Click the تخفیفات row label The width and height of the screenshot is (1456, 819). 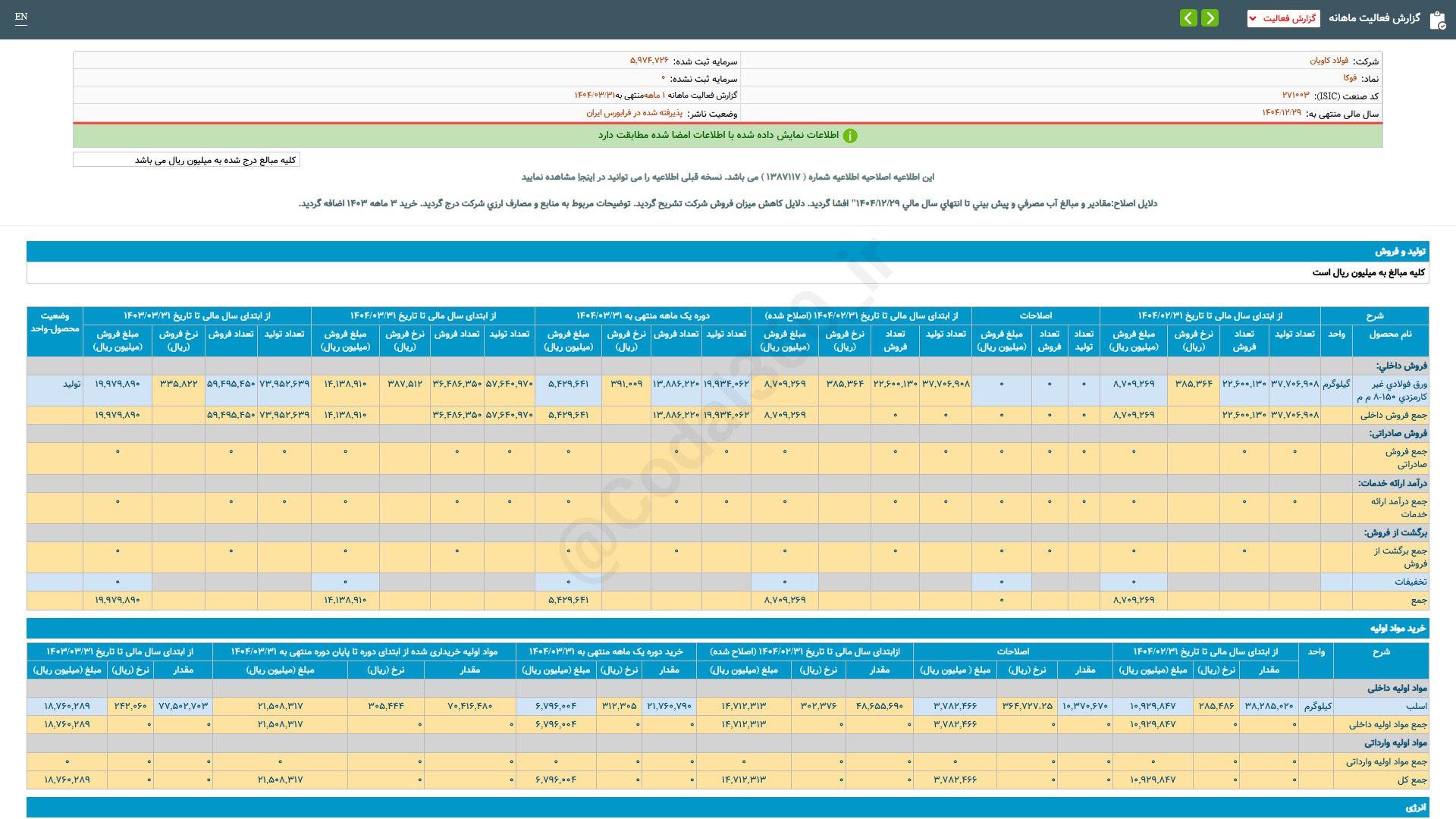pos(1410,582)
